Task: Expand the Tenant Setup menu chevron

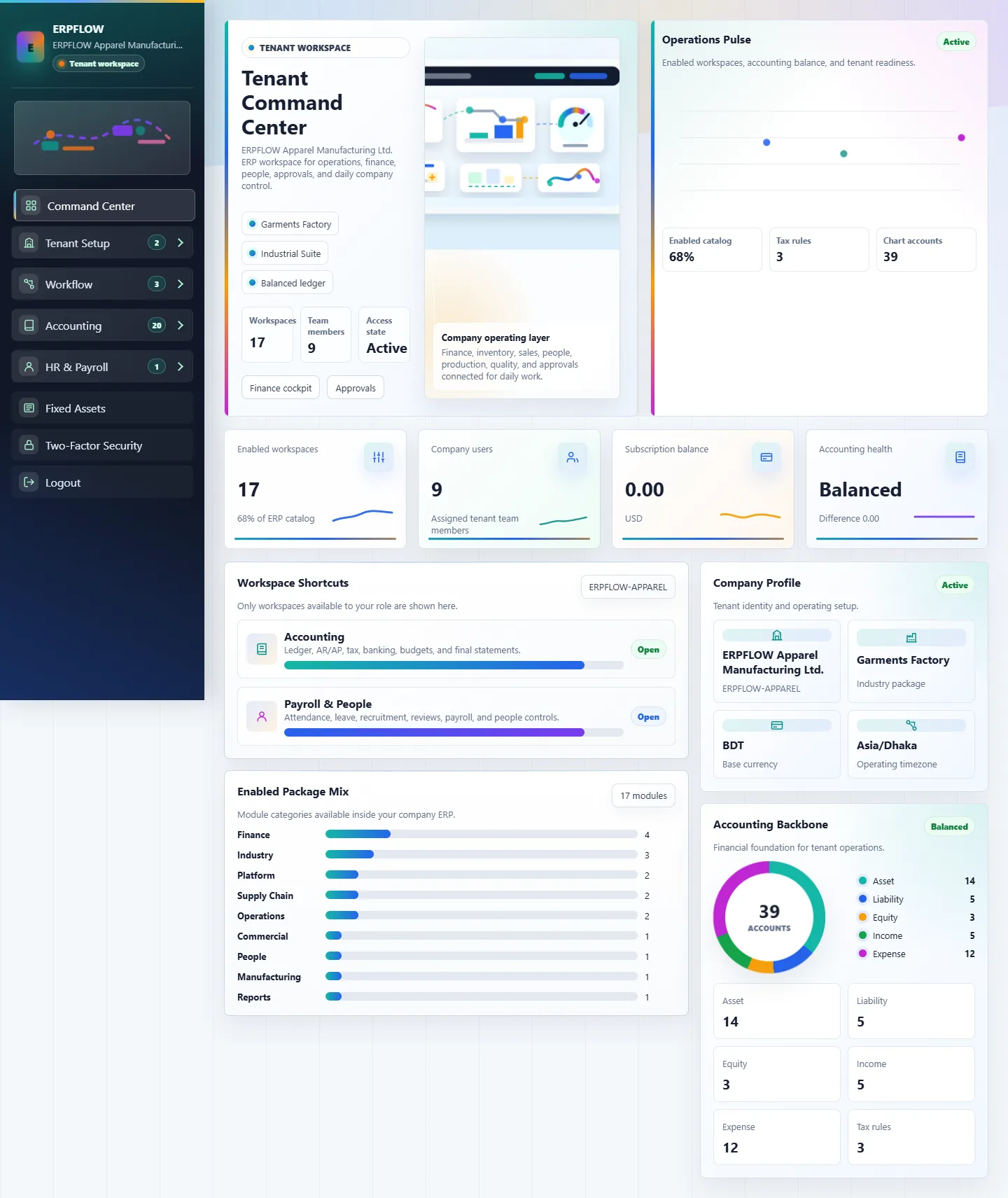Action: (181, 243)
